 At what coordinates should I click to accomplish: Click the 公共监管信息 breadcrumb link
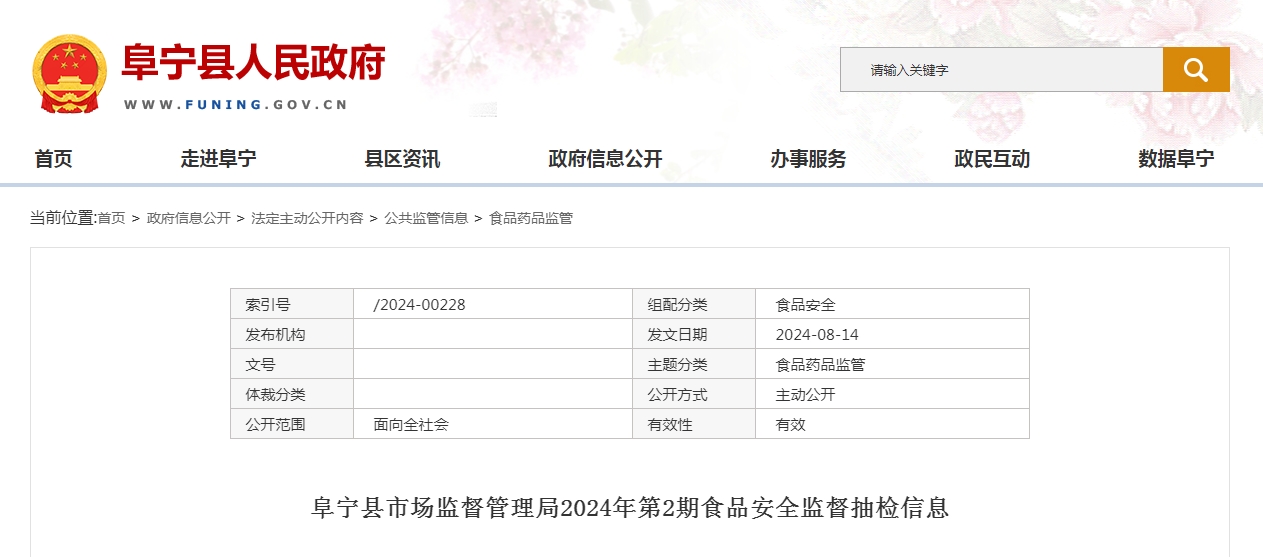[x=426, y=218]
